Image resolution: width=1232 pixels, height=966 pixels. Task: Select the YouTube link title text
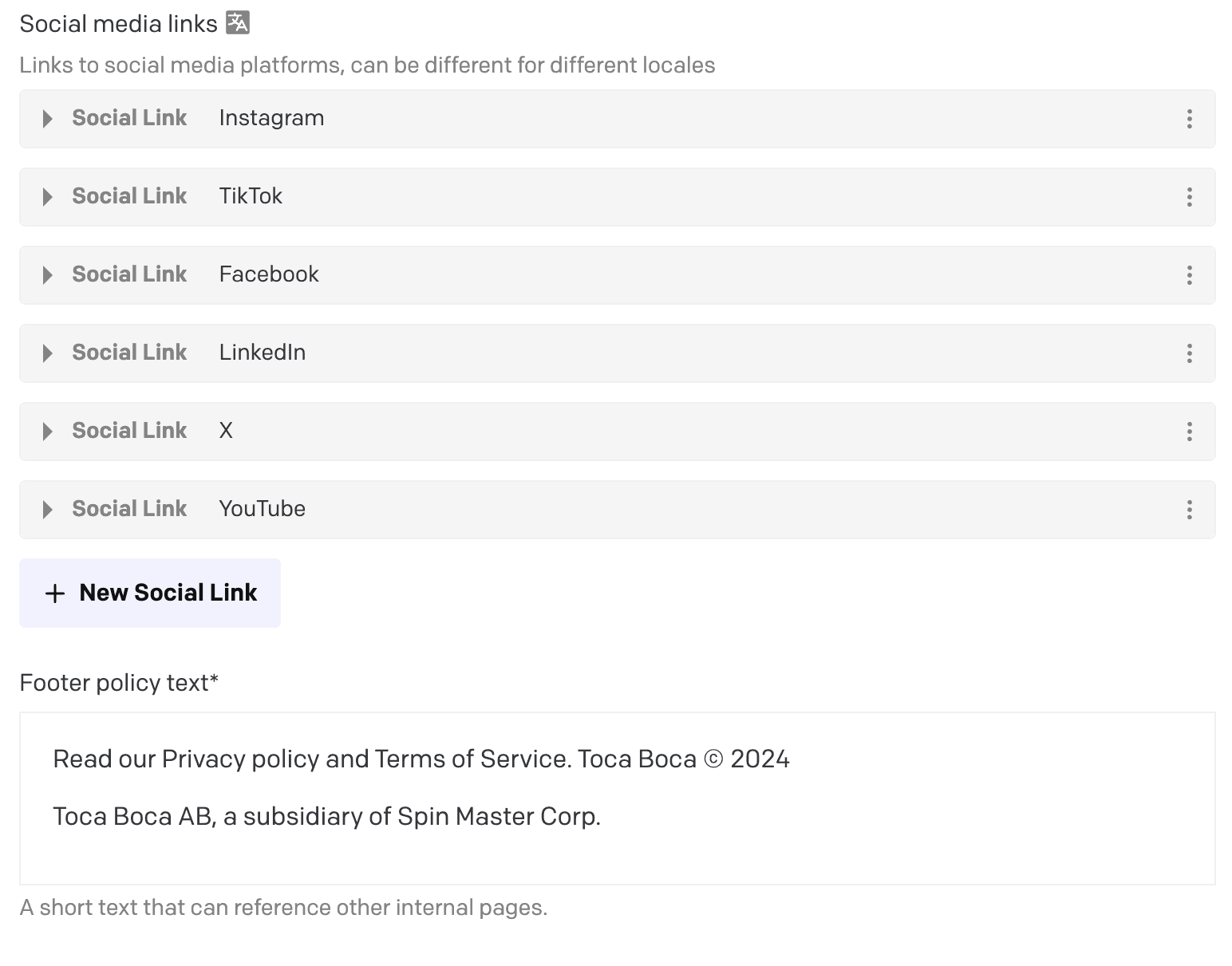tap(262, 509)
